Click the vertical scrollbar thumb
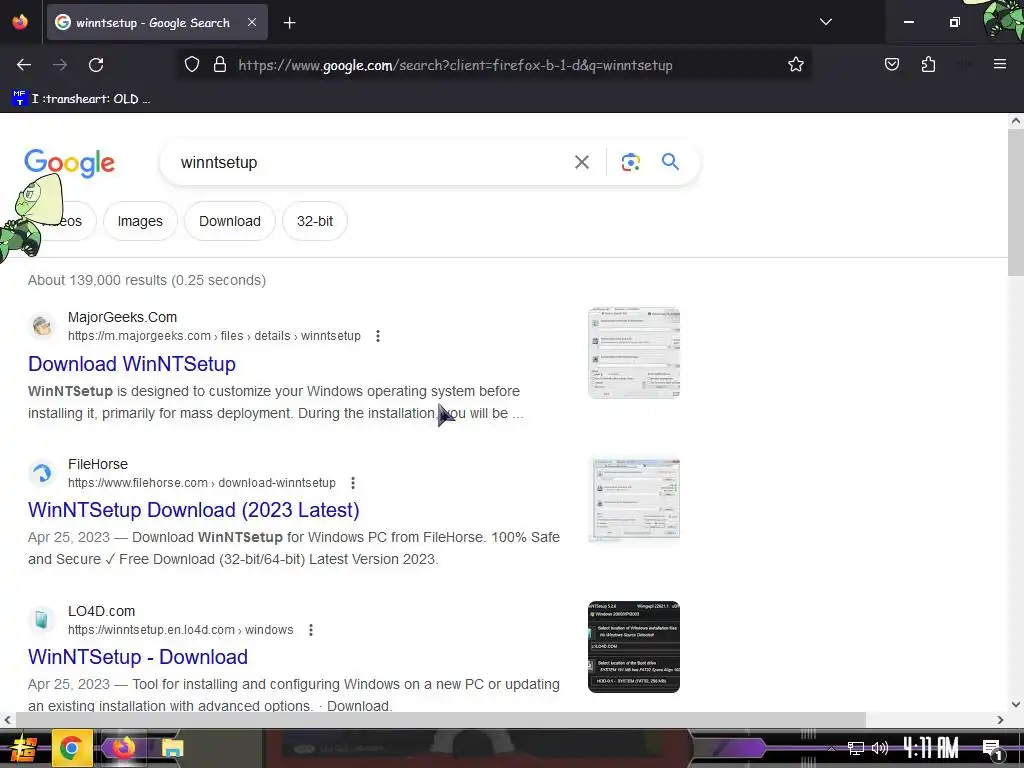This screenshot has width=1024, height=768. point(1015,202)
